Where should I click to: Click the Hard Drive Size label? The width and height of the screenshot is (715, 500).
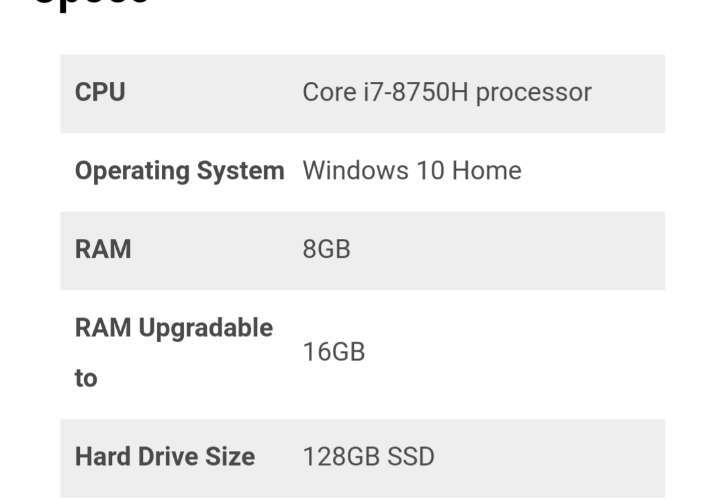(165, 457)
